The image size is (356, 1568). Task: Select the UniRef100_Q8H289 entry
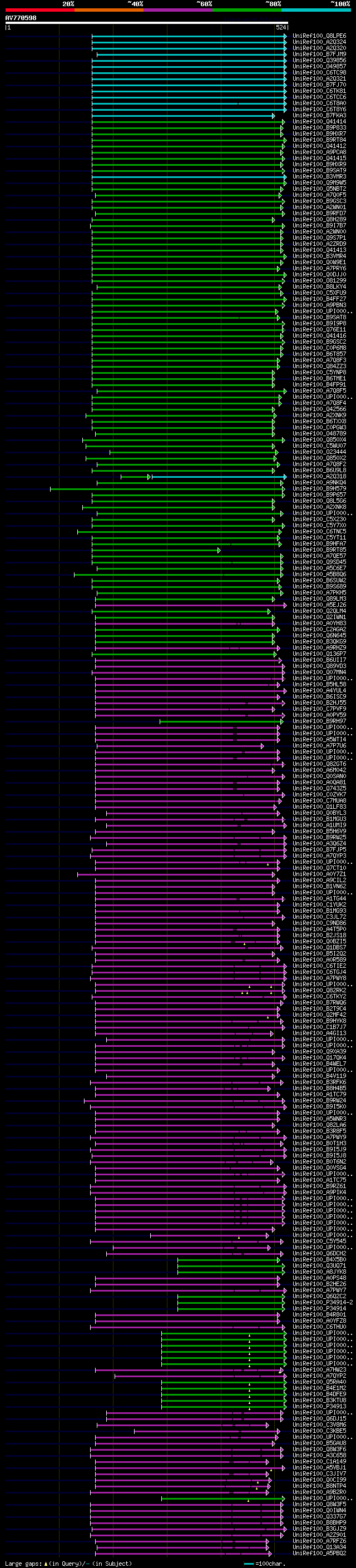pos(319,220)
